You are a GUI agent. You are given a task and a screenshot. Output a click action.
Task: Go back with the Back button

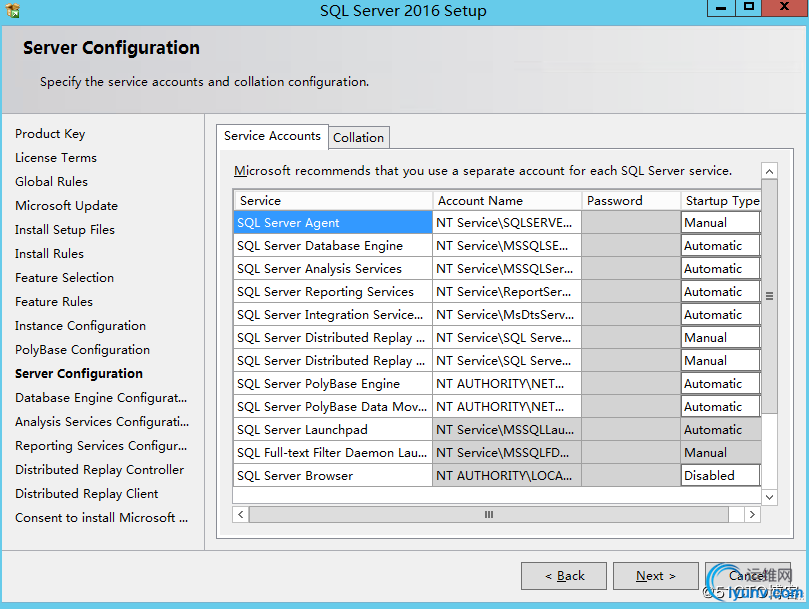[x=564, y=575]
